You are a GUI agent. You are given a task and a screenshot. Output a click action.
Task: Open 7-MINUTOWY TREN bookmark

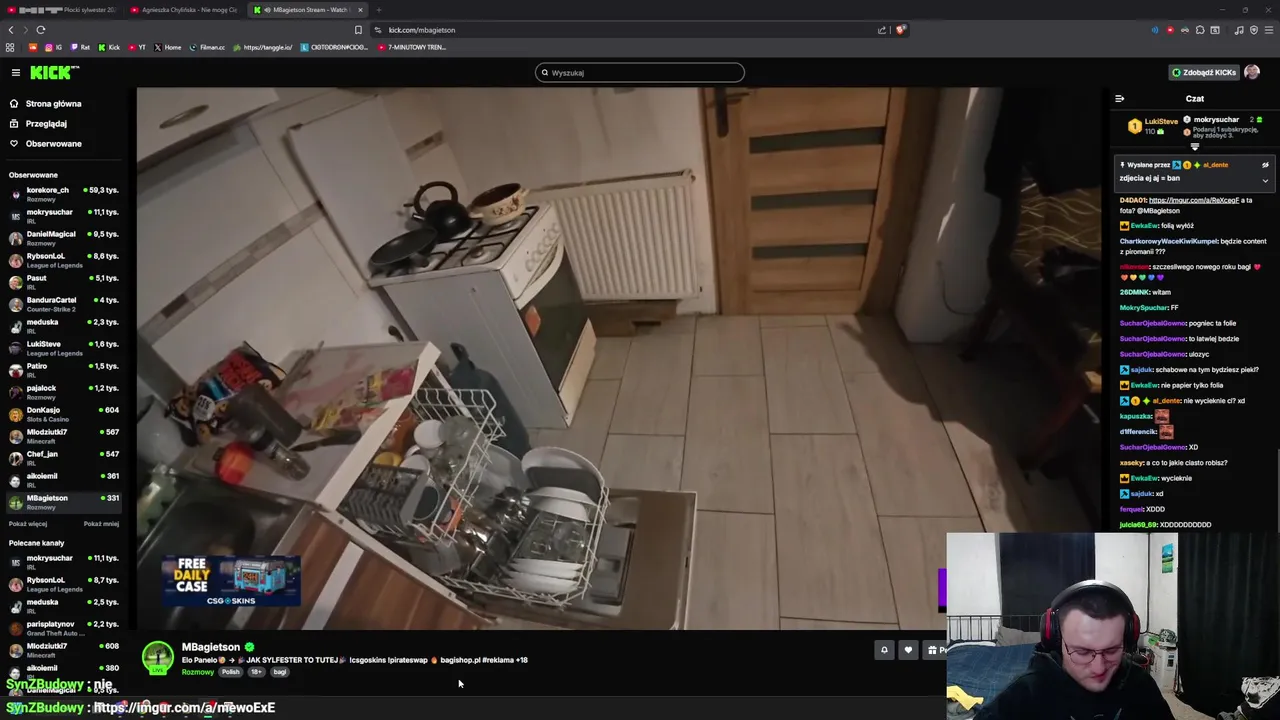[x=412, y=47]
